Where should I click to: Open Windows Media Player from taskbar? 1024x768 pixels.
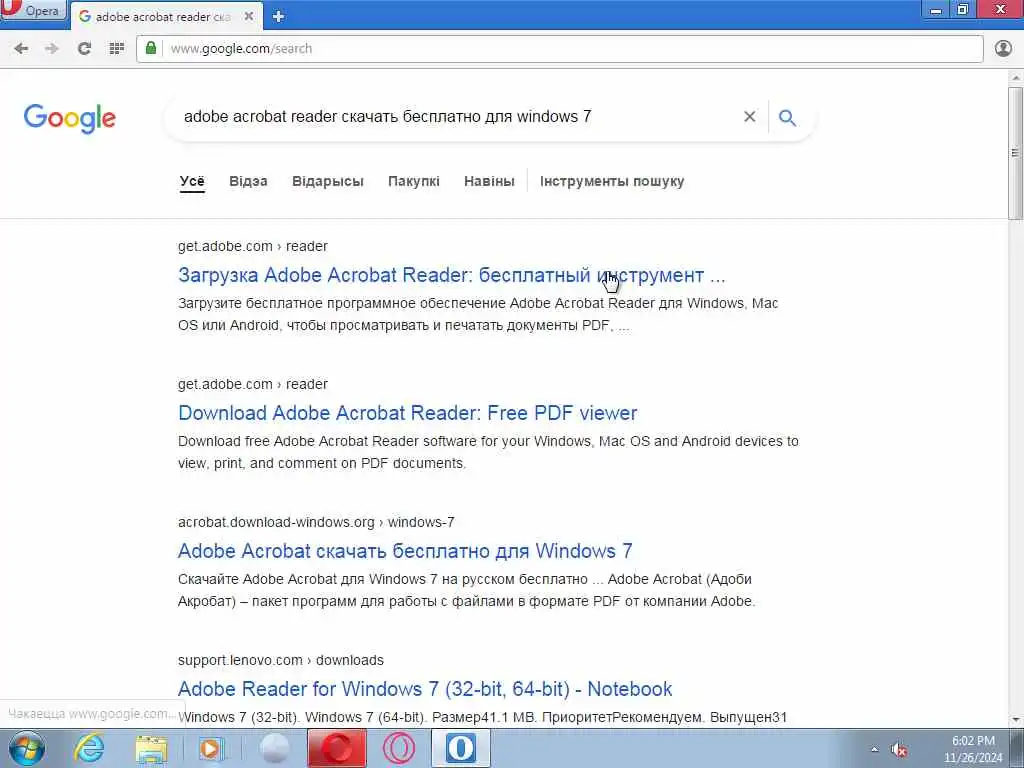(210, 748)
